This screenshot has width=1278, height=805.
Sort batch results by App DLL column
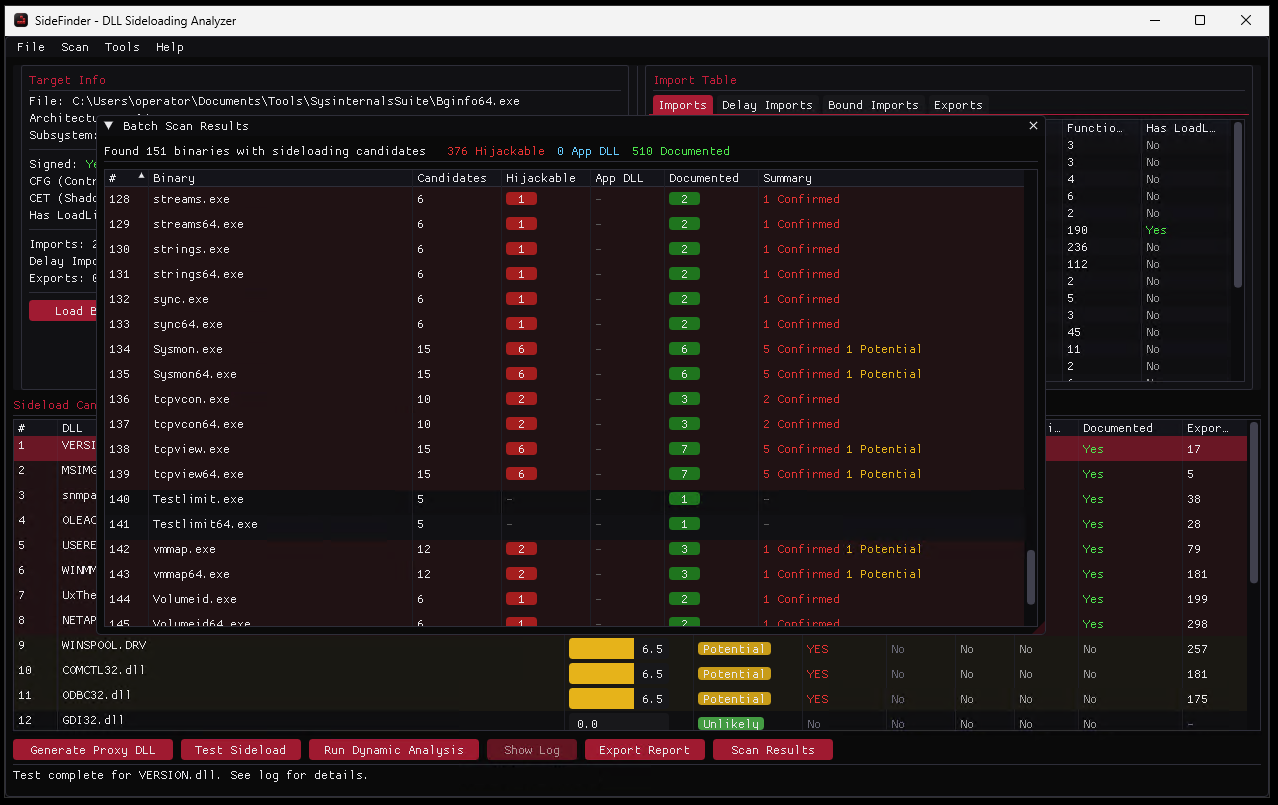pos(627,178)
